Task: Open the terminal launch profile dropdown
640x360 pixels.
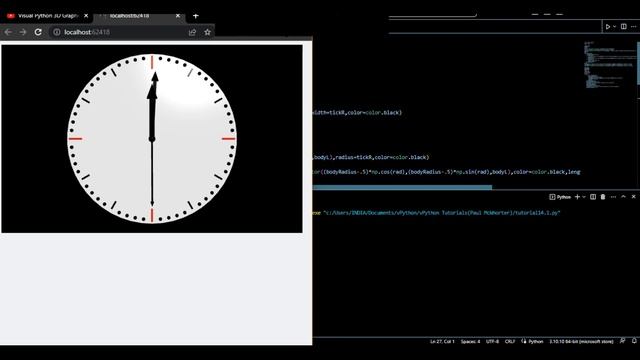Action: coord(584,197)
